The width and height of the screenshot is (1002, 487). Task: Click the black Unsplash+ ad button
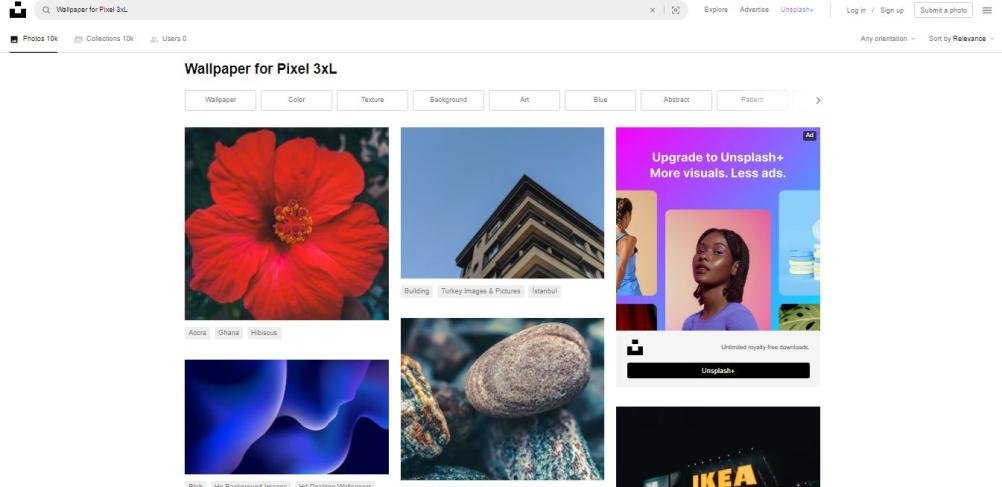click(718, 371)
